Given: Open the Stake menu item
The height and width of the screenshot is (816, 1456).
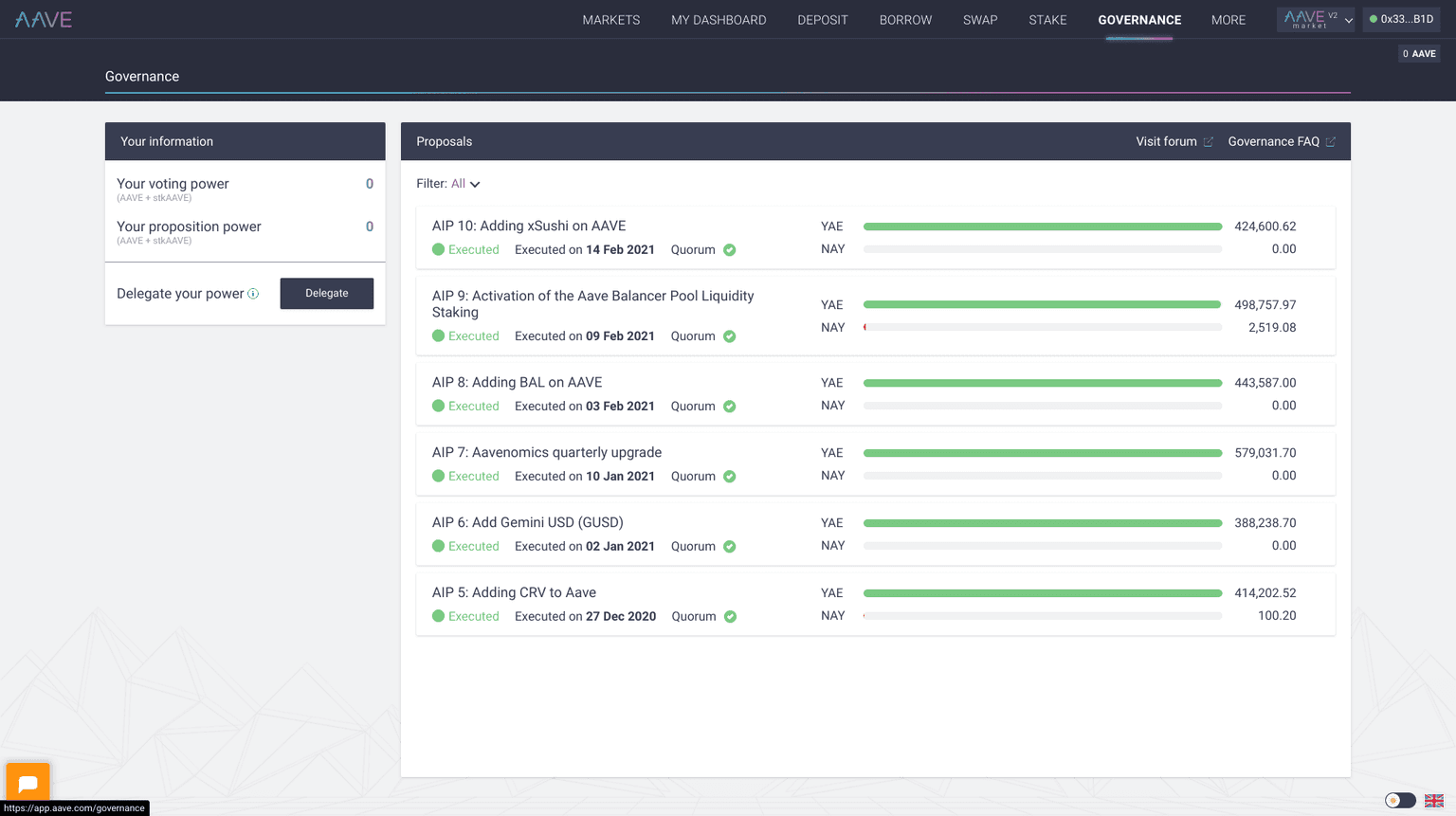Looking at the screenshot, I should (1047, 20).
